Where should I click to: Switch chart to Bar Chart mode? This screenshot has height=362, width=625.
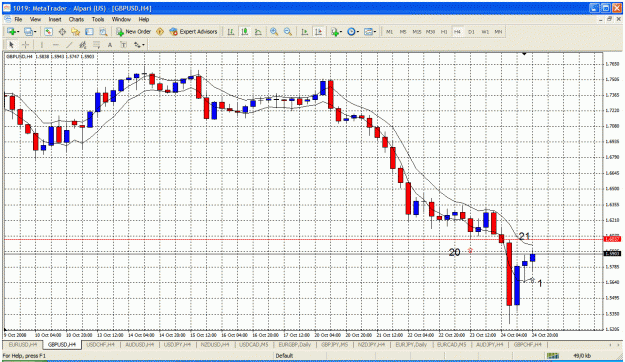(x=231, y=31)
